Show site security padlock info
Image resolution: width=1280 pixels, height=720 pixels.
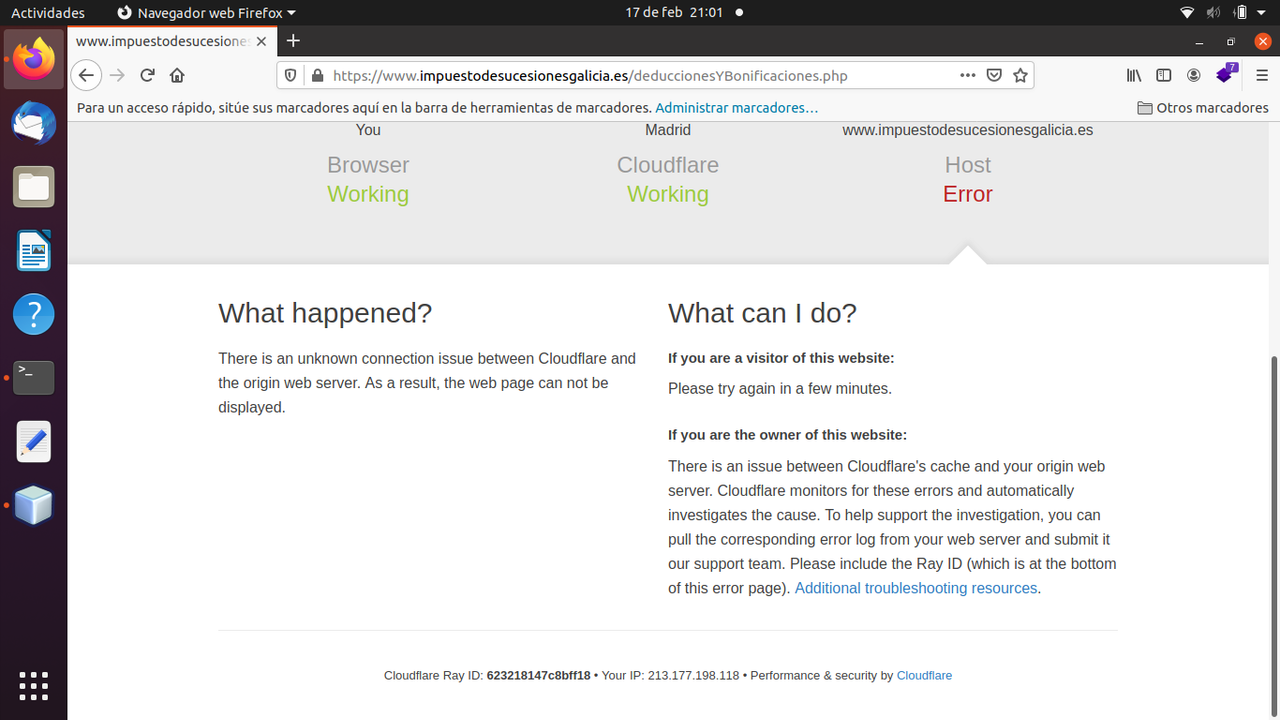318,75
